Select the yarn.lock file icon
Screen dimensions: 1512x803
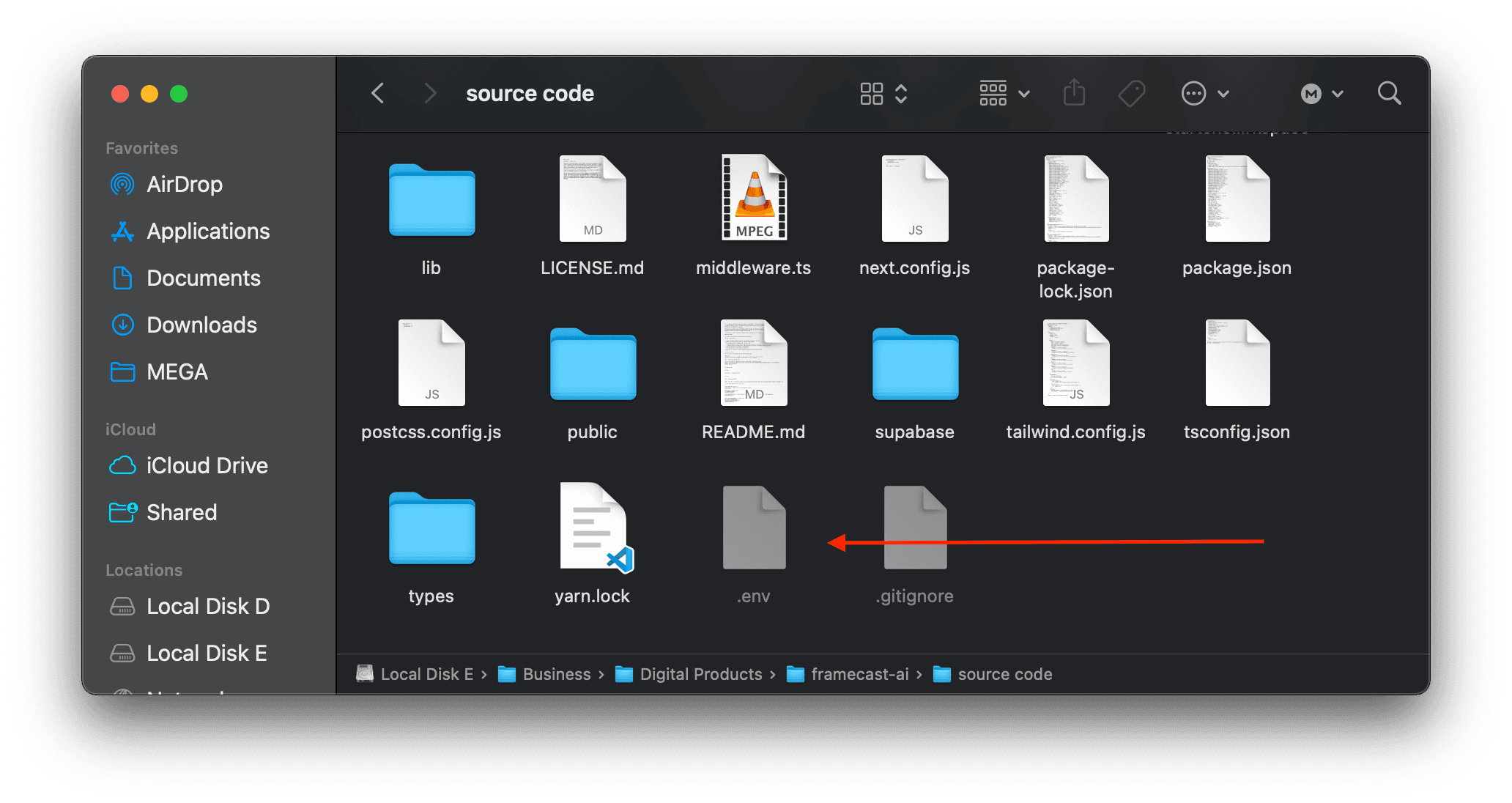pyautogui.click(x=593, y=528)
